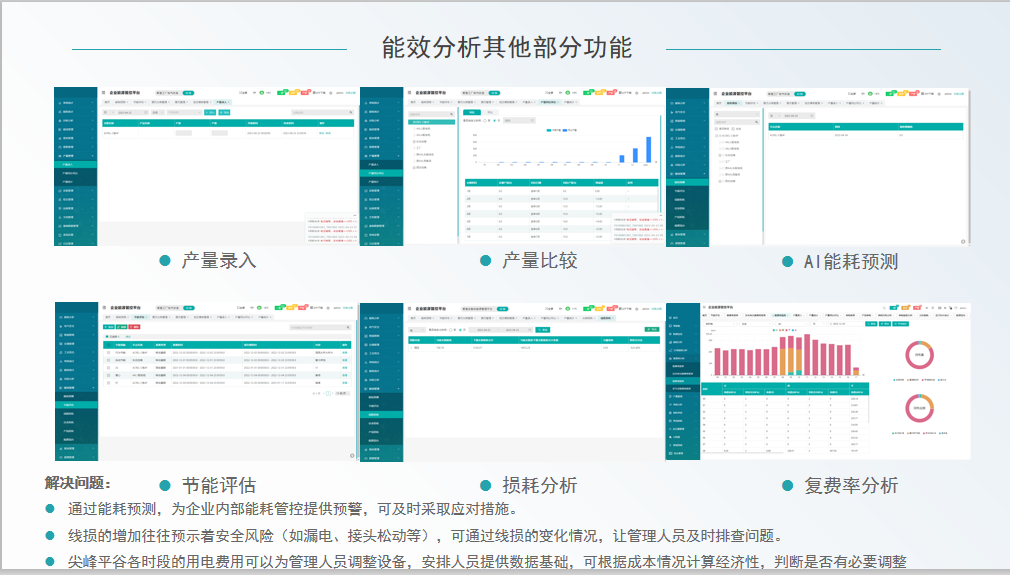The height and width of the screenshot is (575, 1010).
Task: Click first teal button in 产量录入 filter bar
Action: pyautogui.click(x=210, y=113)
